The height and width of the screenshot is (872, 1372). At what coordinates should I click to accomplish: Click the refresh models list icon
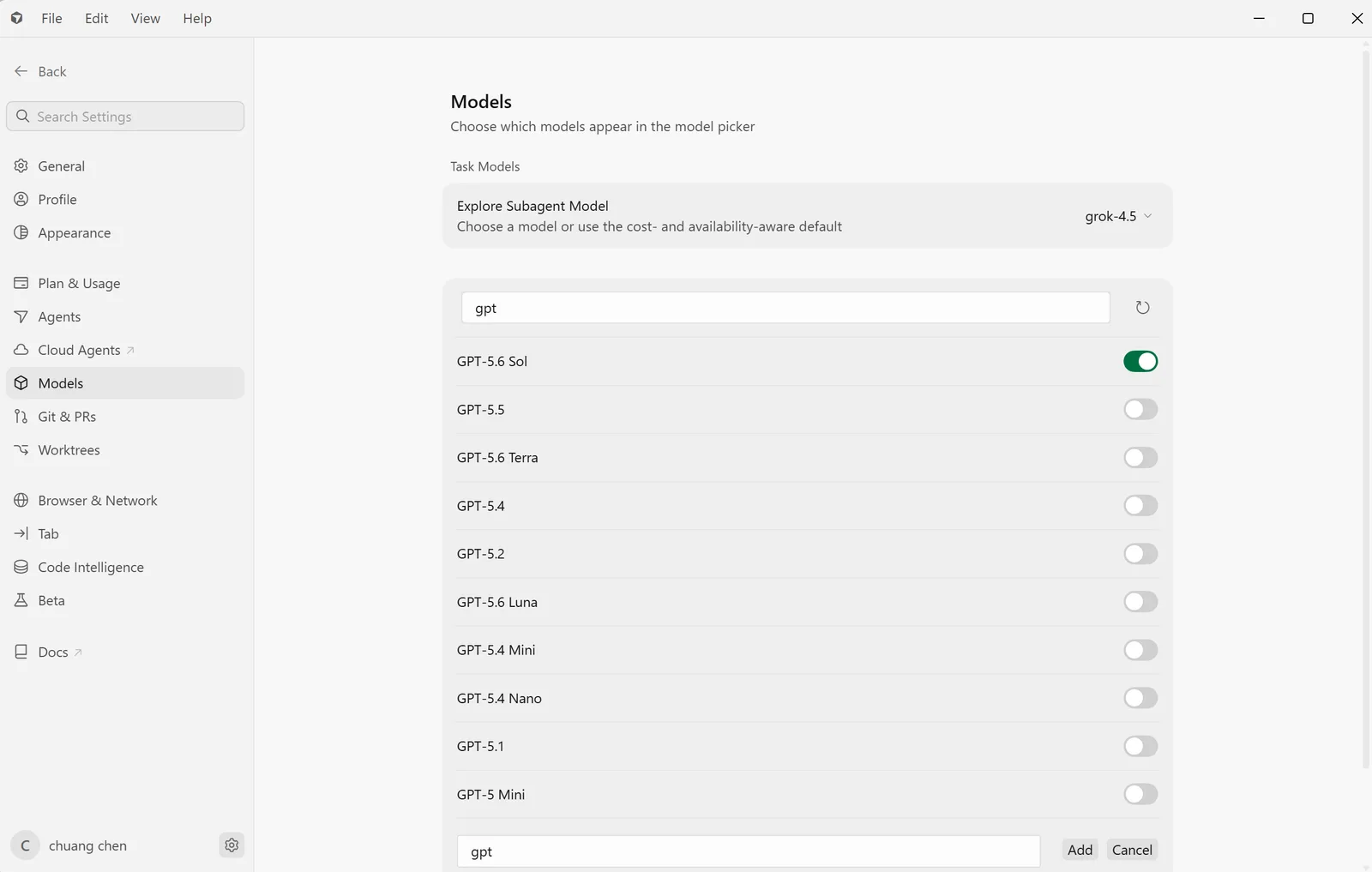[x=1142, y=308]
